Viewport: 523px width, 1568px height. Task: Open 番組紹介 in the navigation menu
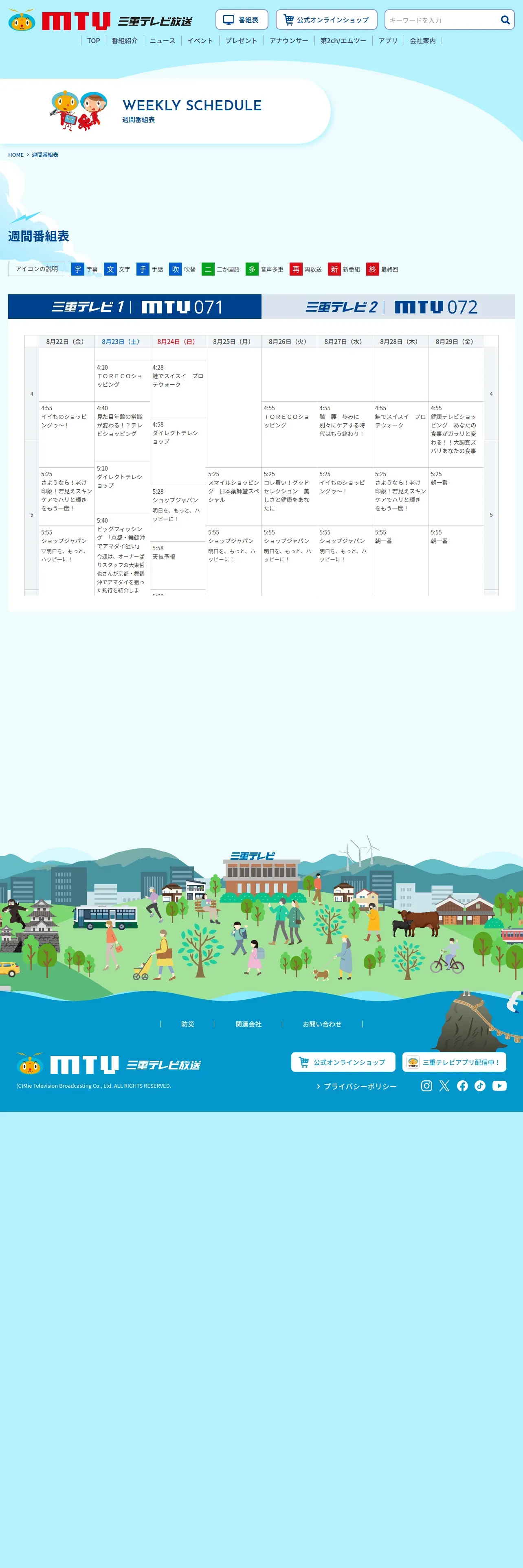125,41
